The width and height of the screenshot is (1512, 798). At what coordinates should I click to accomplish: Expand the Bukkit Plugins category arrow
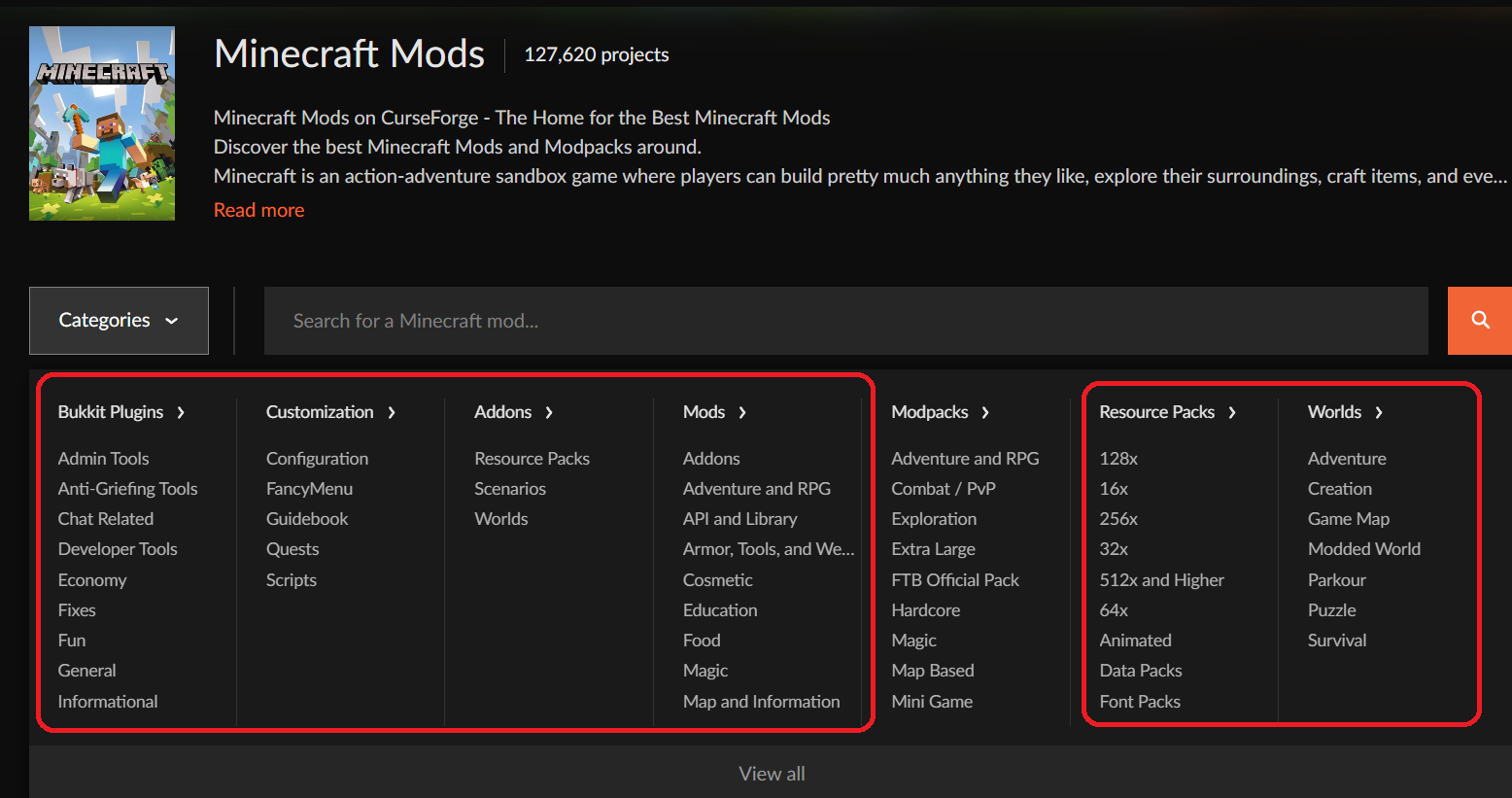(x=181, y=412)
